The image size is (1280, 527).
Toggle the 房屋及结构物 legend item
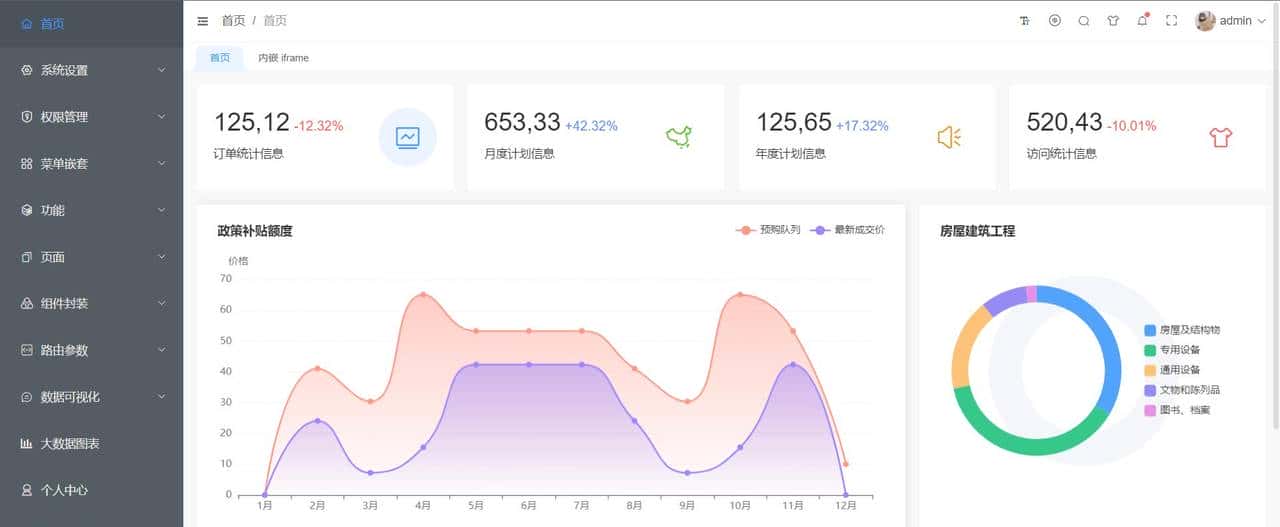click(x=1182, y=330)
